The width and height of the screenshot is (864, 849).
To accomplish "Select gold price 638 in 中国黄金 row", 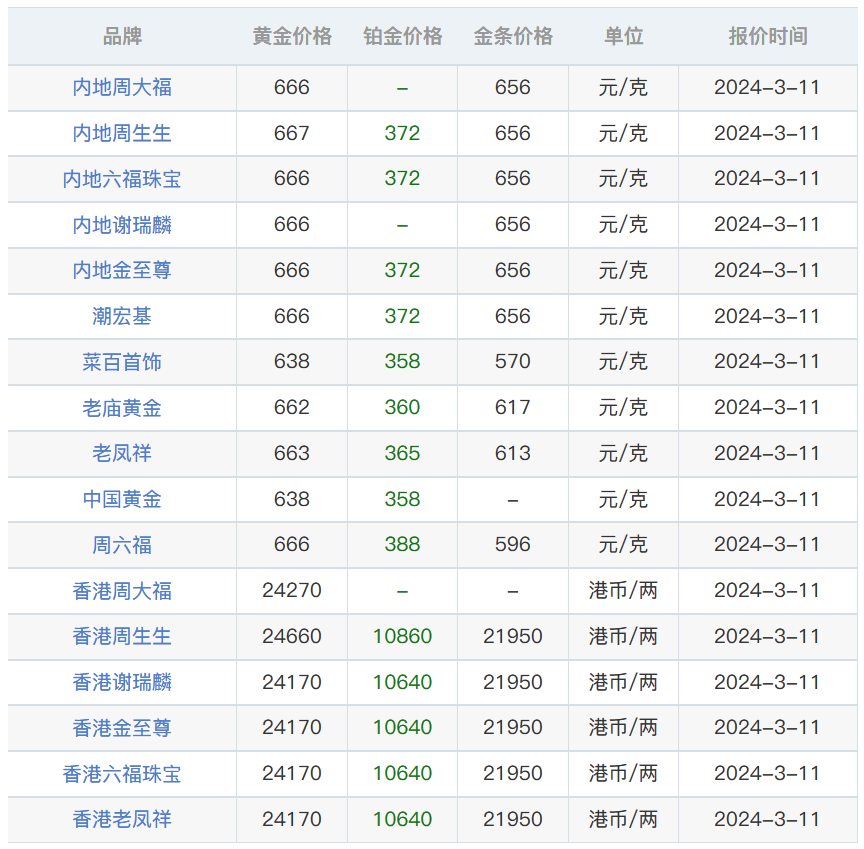I will click(x=292, y=499).
